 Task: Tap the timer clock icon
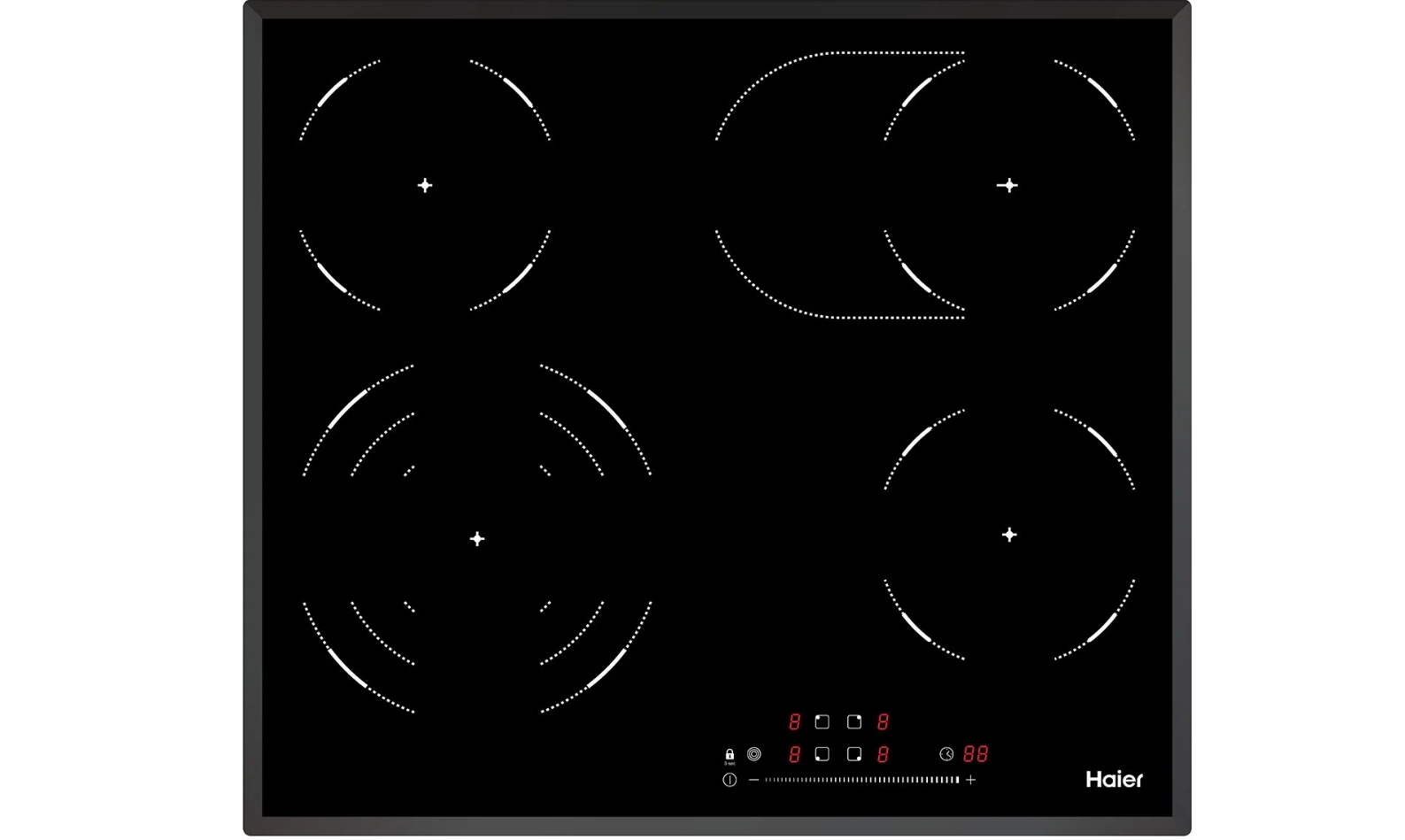coord(946,754)
